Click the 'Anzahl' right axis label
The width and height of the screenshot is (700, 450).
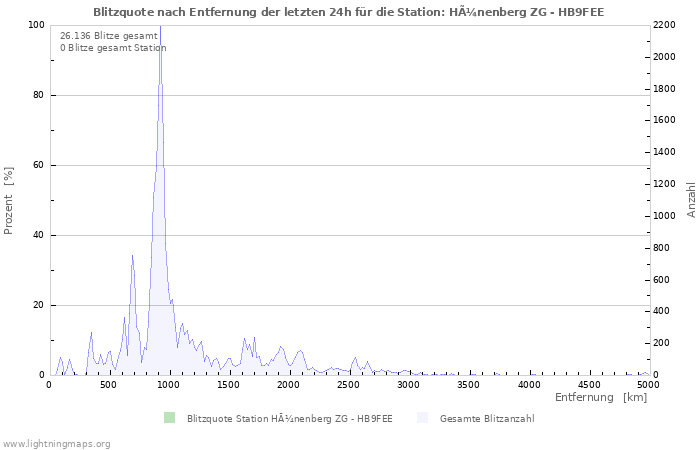[x=691, y=200]
